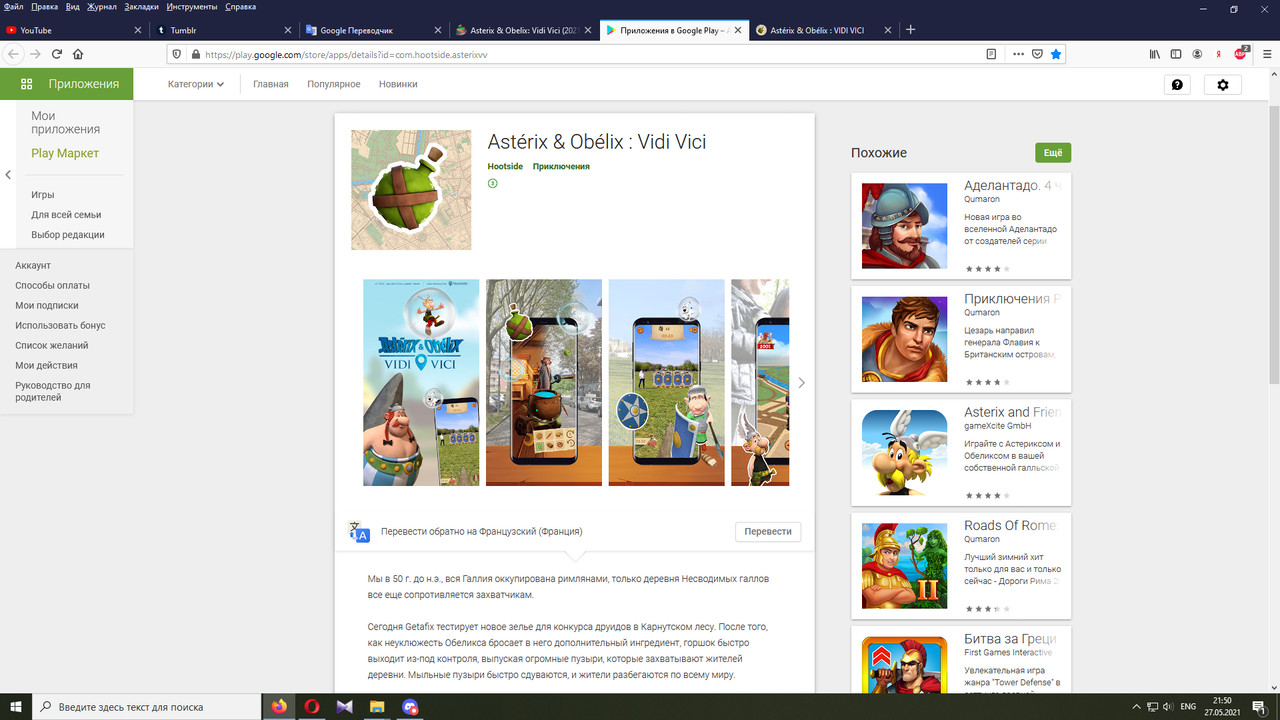This screenshot has height=720, width=1280.
Task: Open Firefox hamburger menu
Action: 1265,54
